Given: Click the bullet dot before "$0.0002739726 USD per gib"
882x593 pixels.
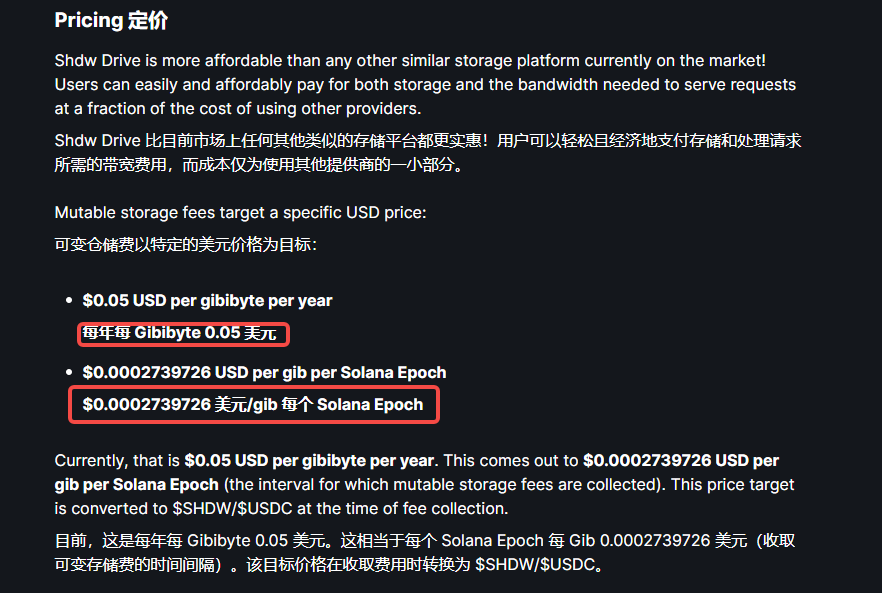Looking at the screenshot, I should point(70,372).
